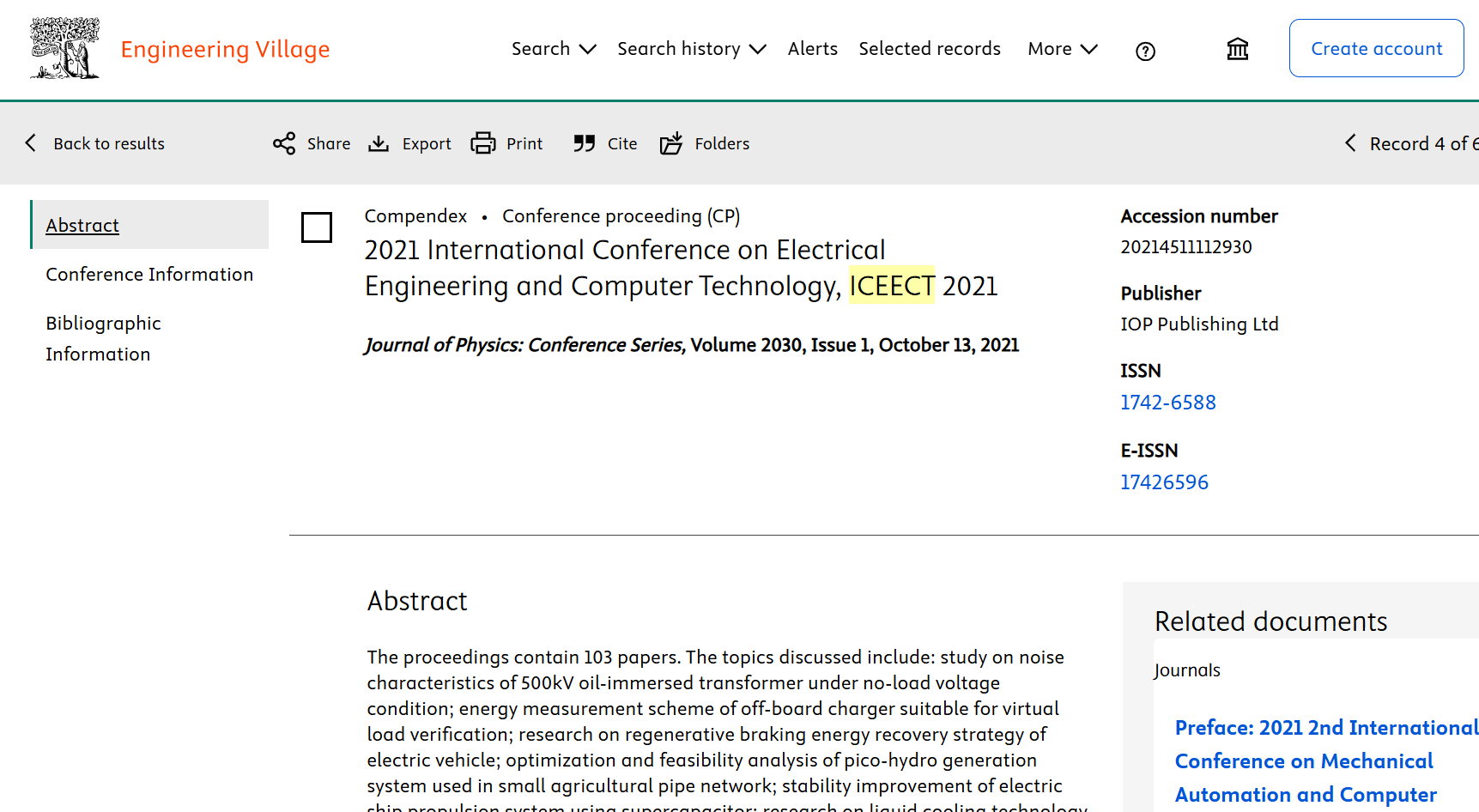Viewport: 1479px width, 812px height.
Task: Open Selected records page
Action: coord(930,49)
